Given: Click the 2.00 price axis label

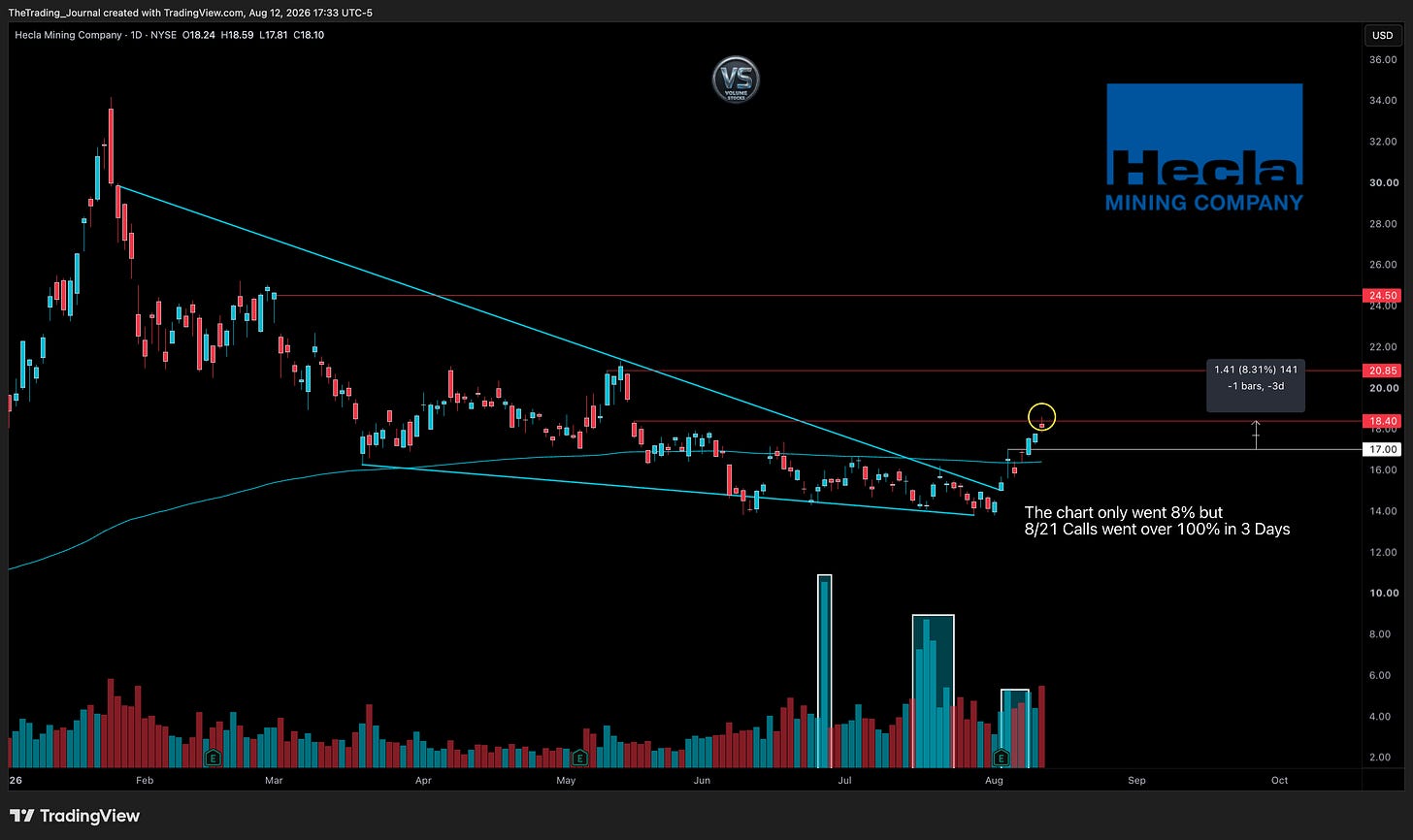Looking at the screenshot, I should [x=1382, y=758].
